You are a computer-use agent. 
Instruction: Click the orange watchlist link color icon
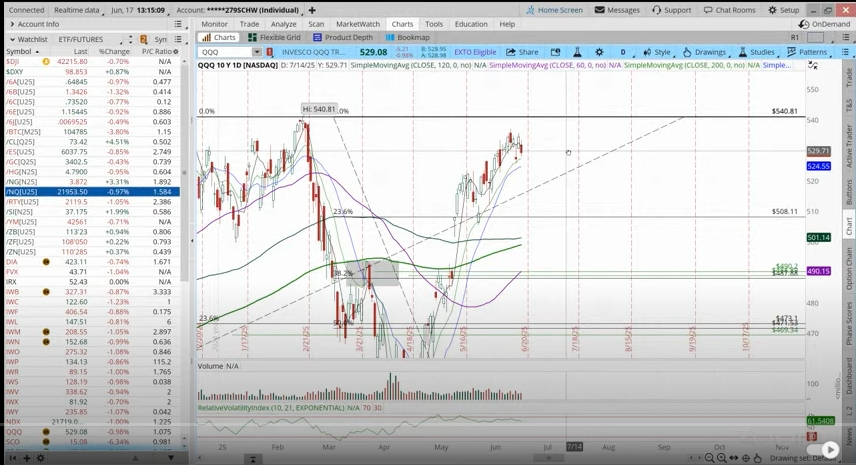click(144, 39)
